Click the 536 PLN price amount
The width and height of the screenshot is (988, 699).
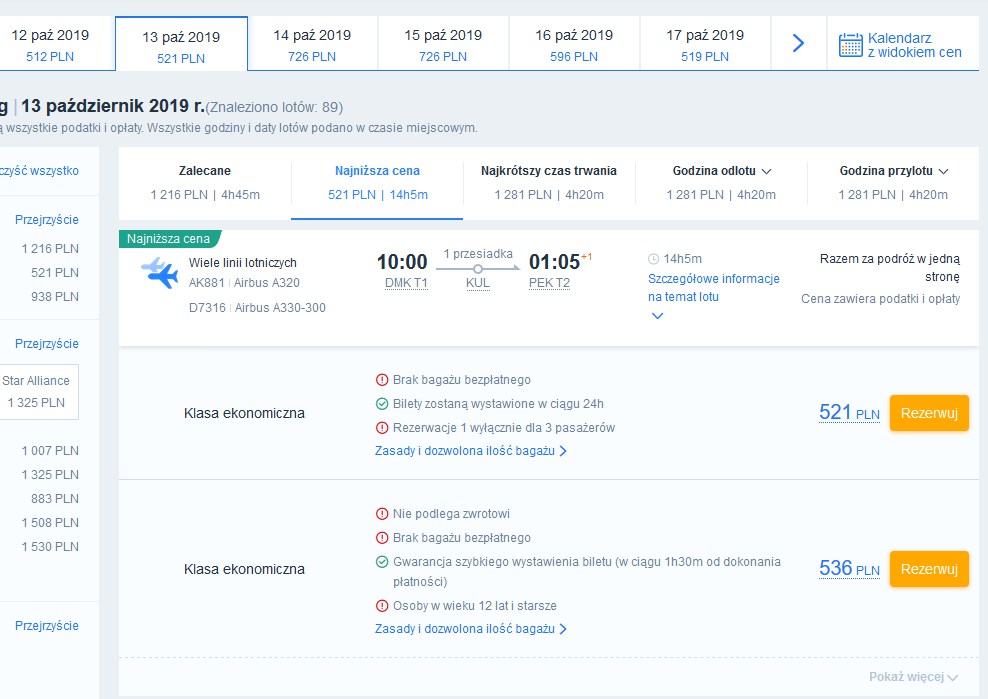(x=849, y=568)
